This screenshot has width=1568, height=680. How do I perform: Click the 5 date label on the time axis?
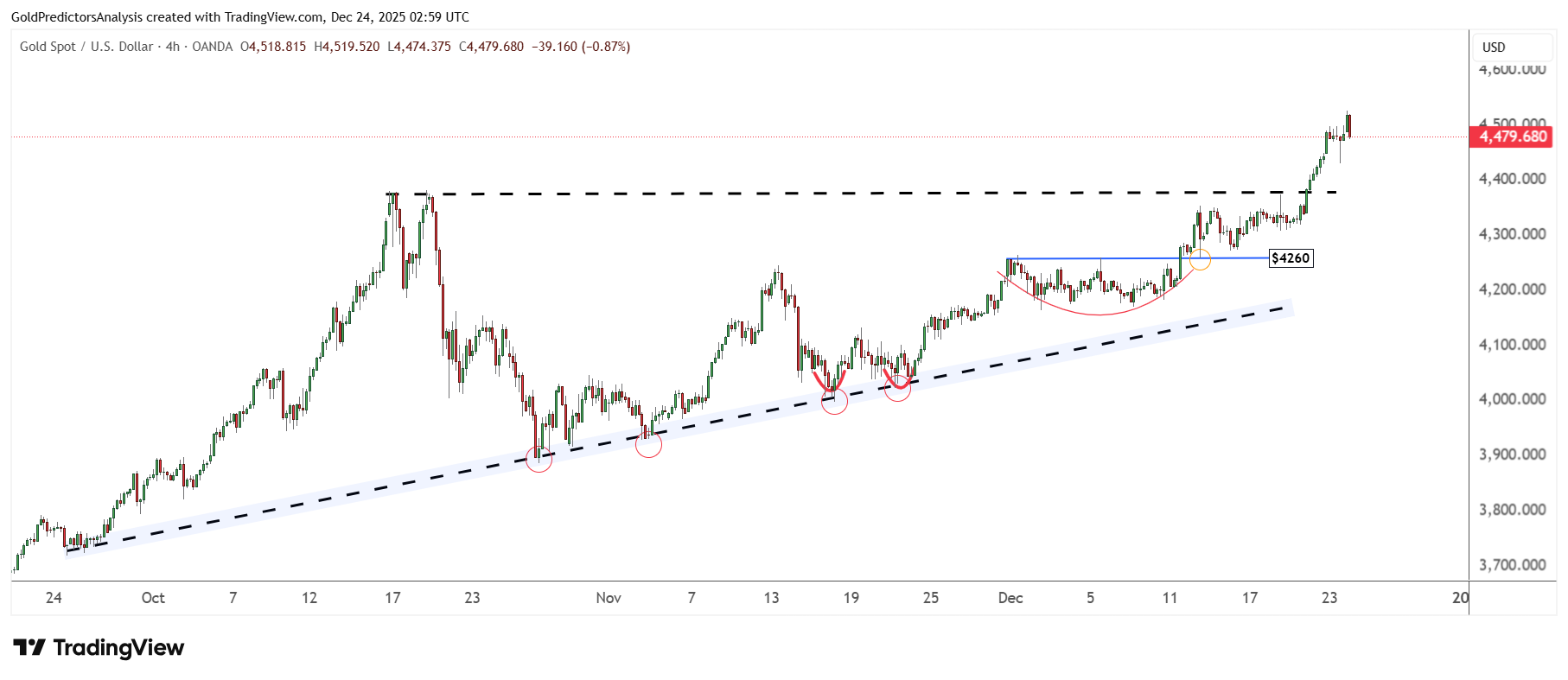tap(1091, 598)
